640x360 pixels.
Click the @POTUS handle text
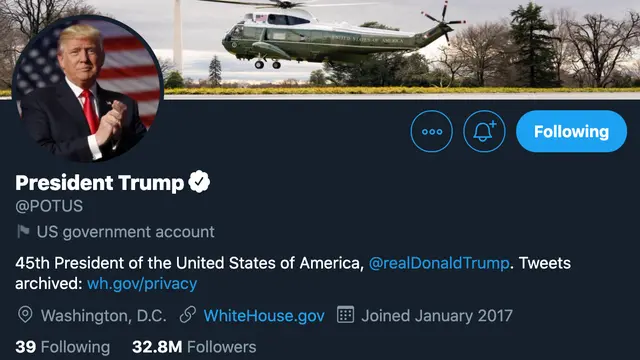point(49,206)
